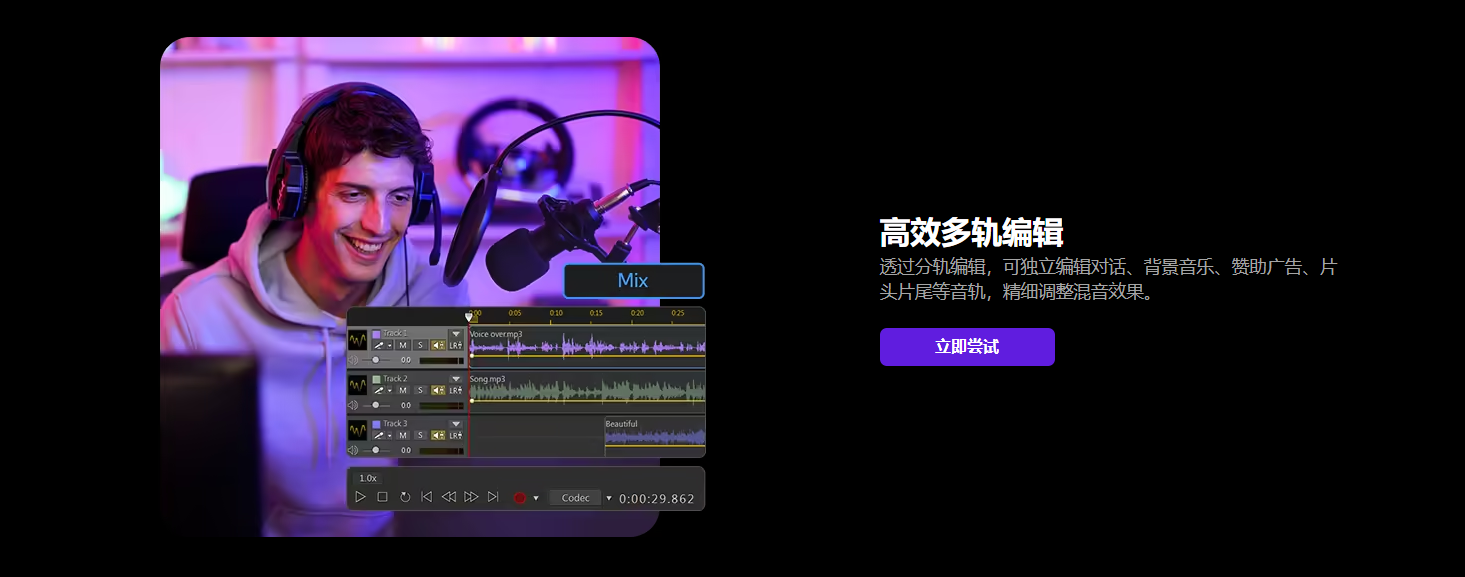Screen dimensions: 1465x577
Task: Start recording with the red record button
Action: [x=519, y=498]
